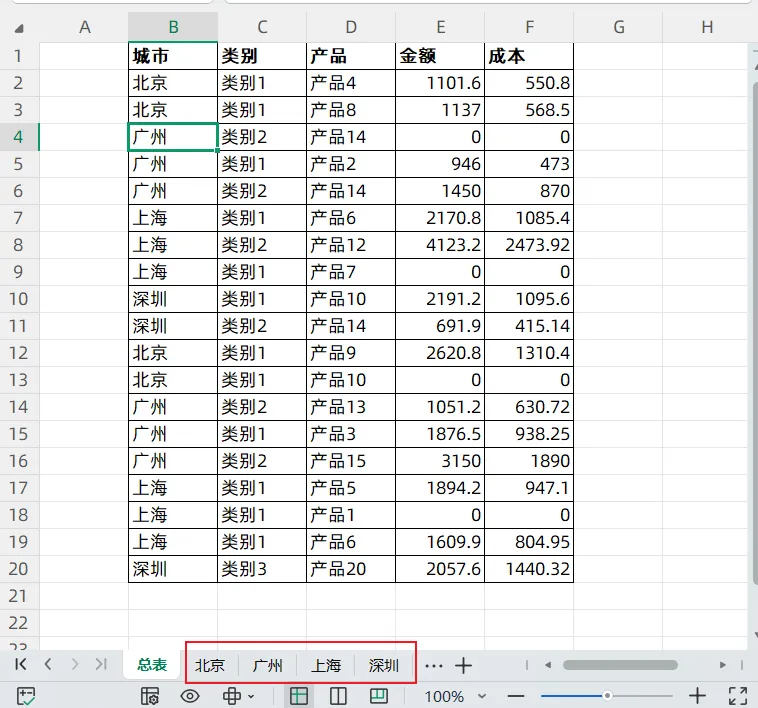Click the zoom slider handle

coord(607,696)
